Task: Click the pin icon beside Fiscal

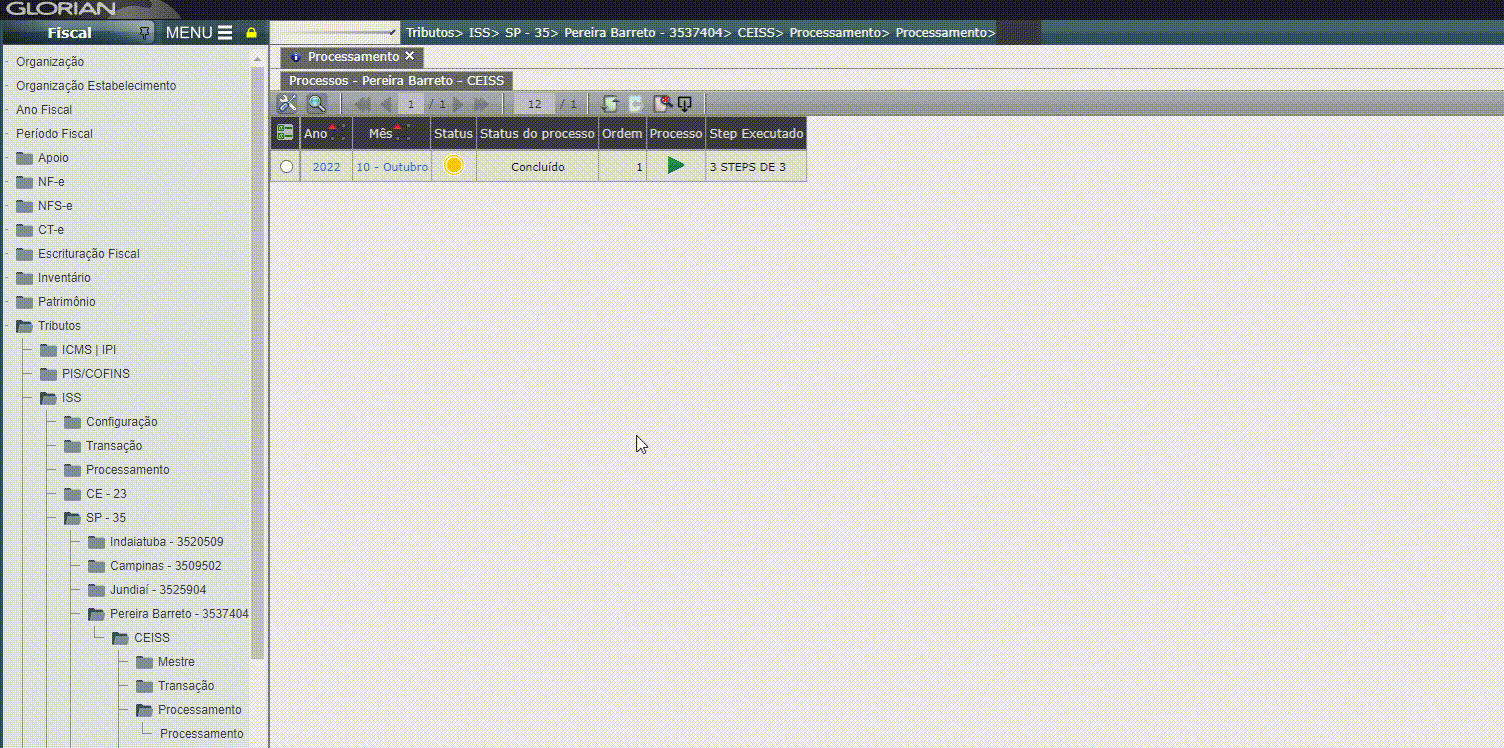Action: coord(145,33)
